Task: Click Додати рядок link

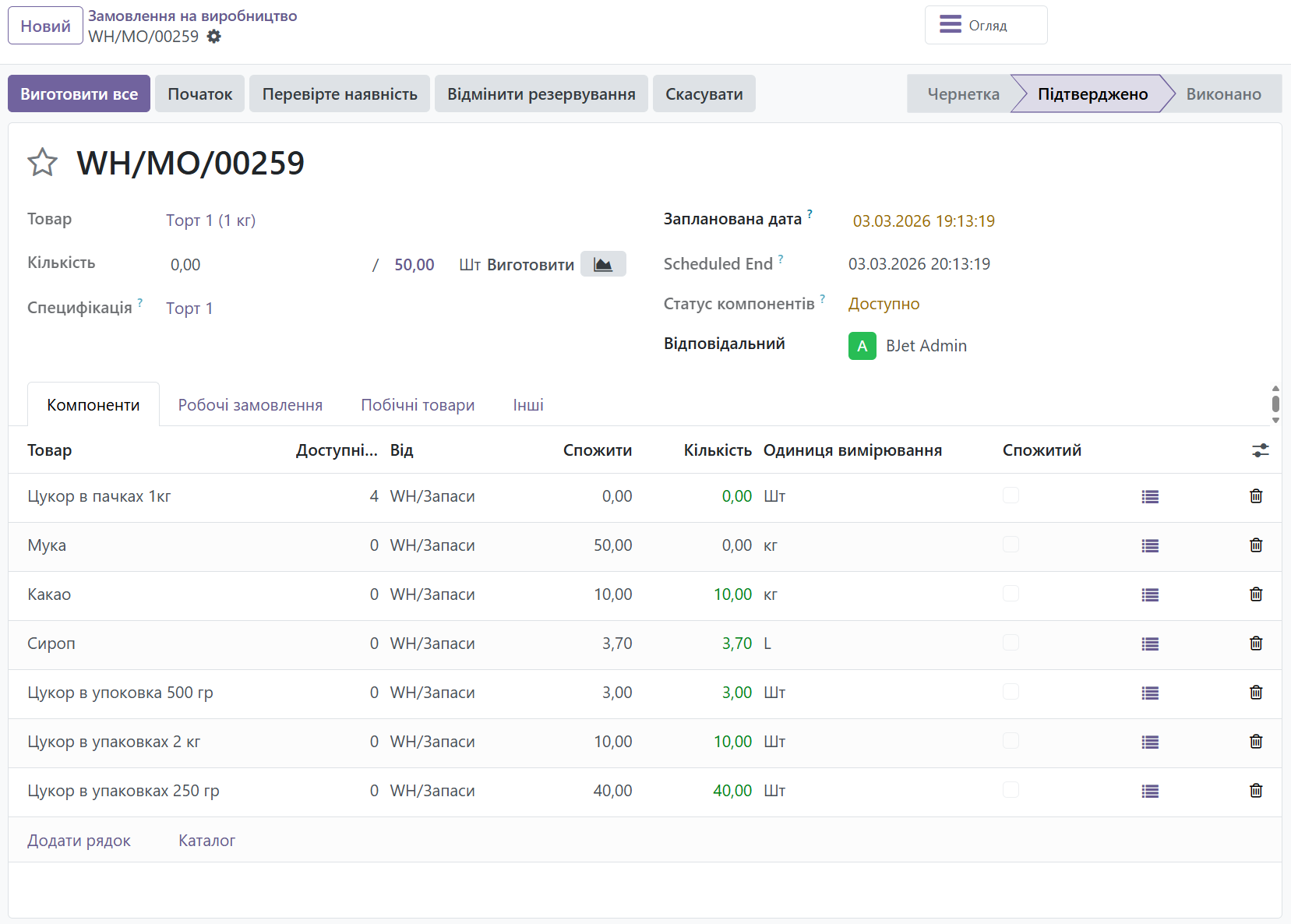Action: coord(79,841)
